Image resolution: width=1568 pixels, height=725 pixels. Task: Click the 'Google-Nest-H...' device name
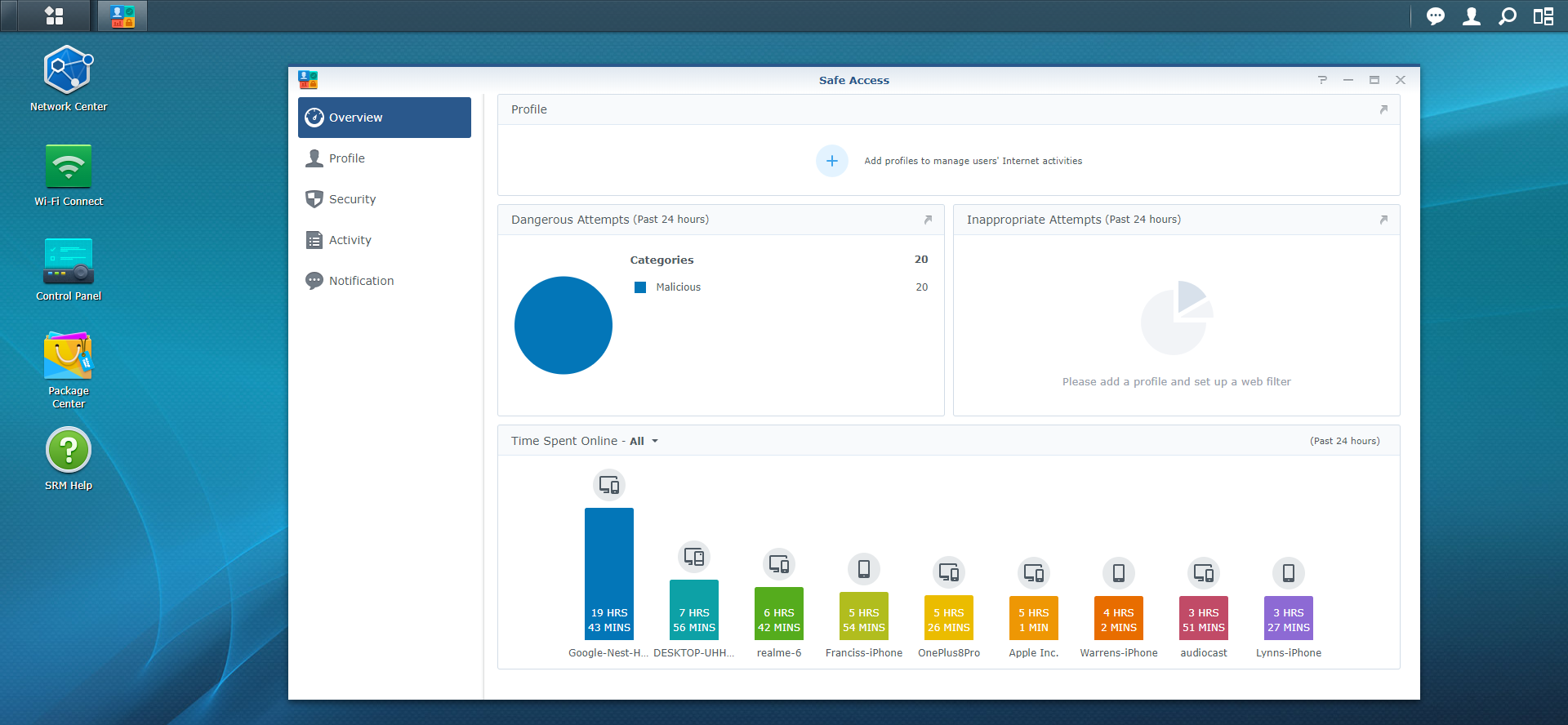pos(609,653)
